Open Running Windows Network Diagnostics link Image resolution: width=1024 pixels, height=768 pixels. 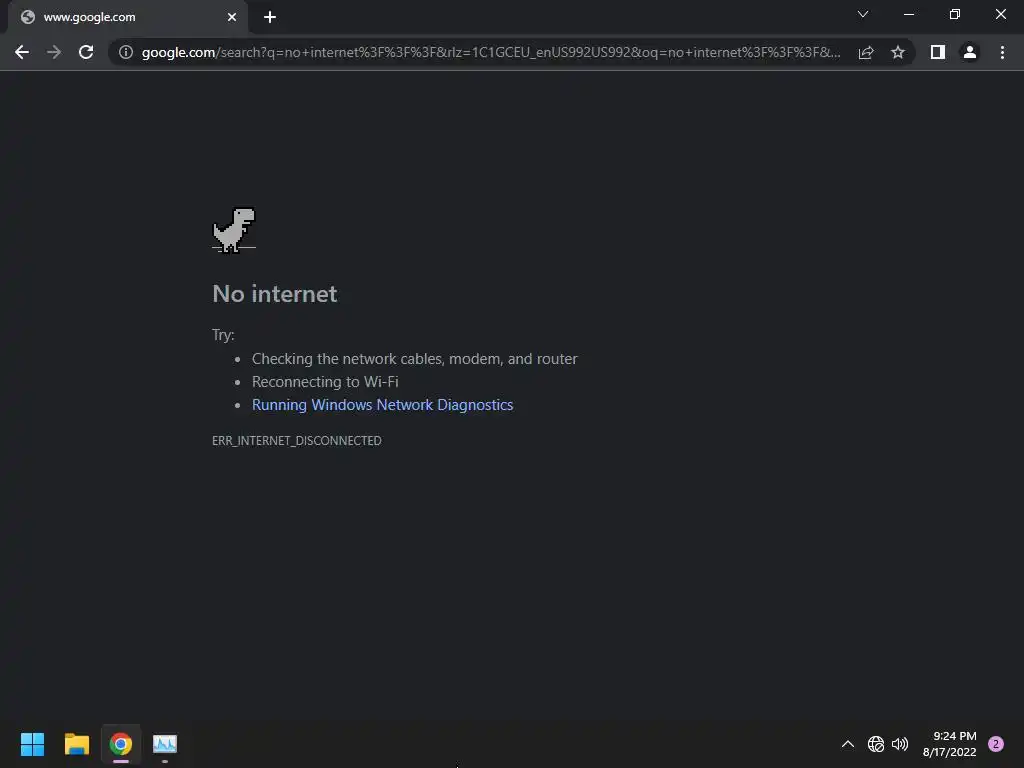[383, 405]
